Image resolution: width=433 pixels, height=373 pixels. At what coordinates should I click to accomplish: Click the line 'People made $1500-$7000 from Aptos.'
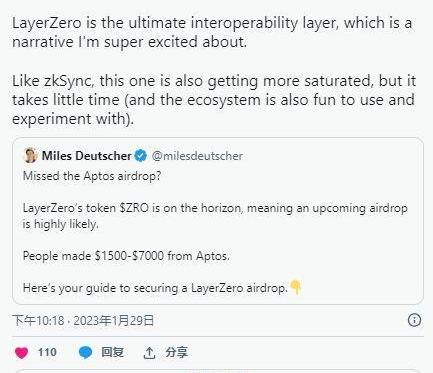126,256
